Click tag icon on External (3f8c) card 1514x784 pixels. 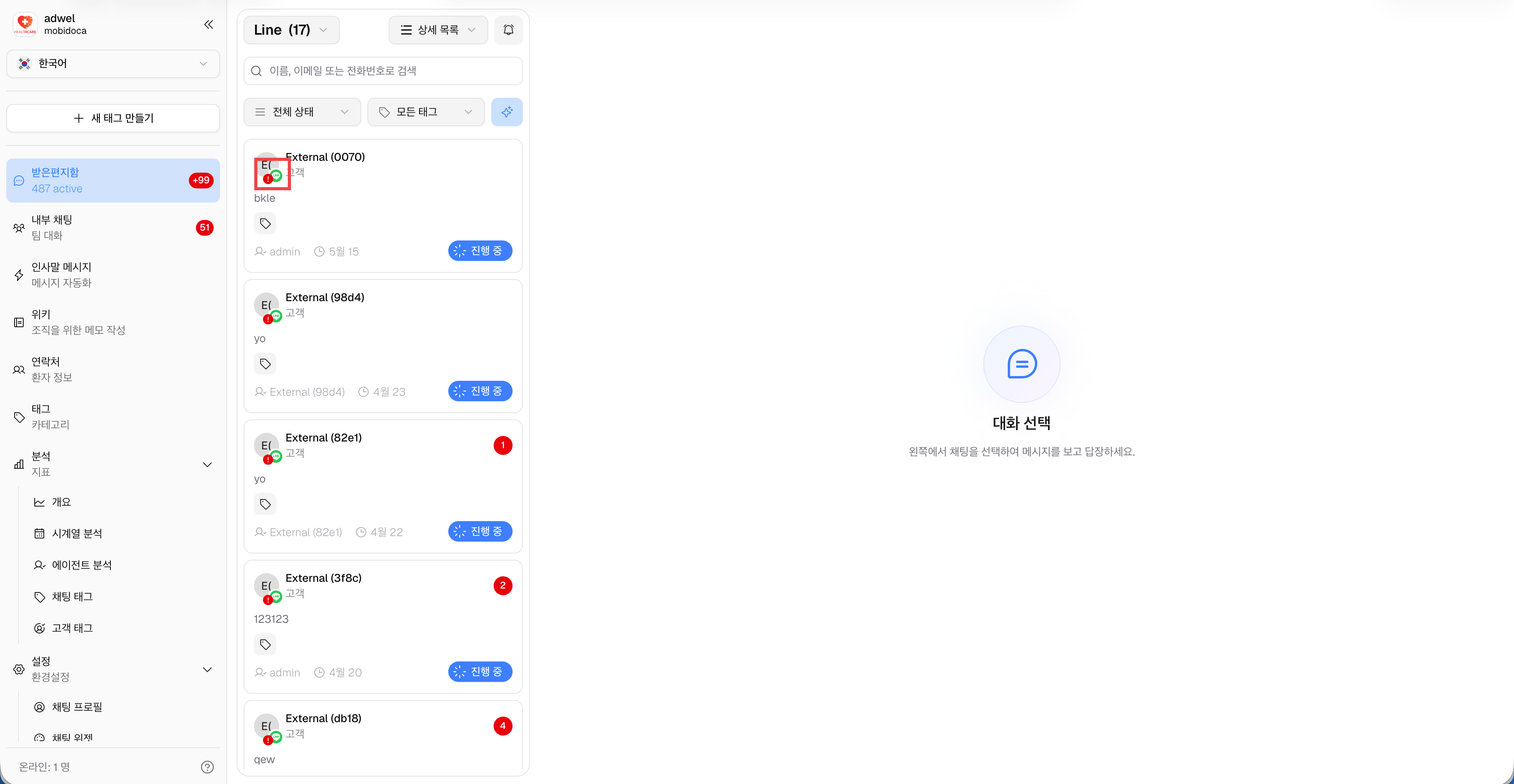(265, 645)
